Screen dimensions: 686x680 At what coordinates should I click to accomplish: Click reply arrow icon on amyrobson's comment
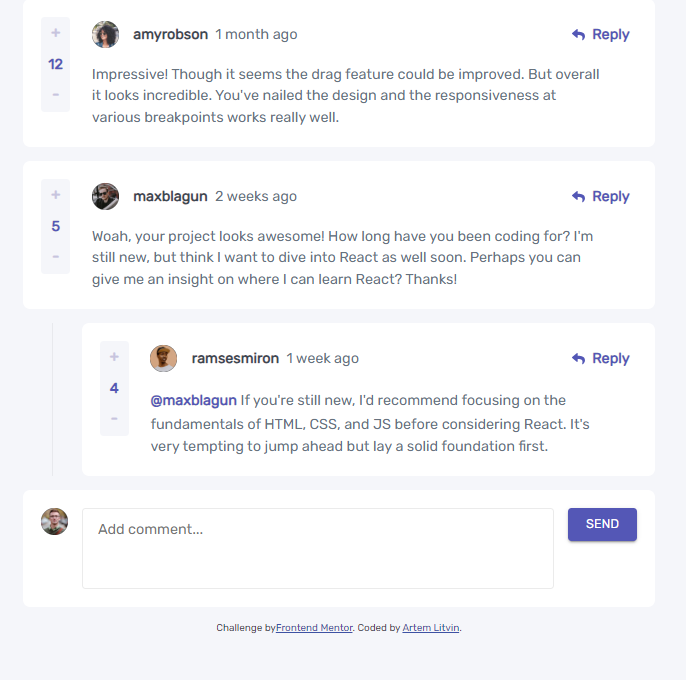578,35
